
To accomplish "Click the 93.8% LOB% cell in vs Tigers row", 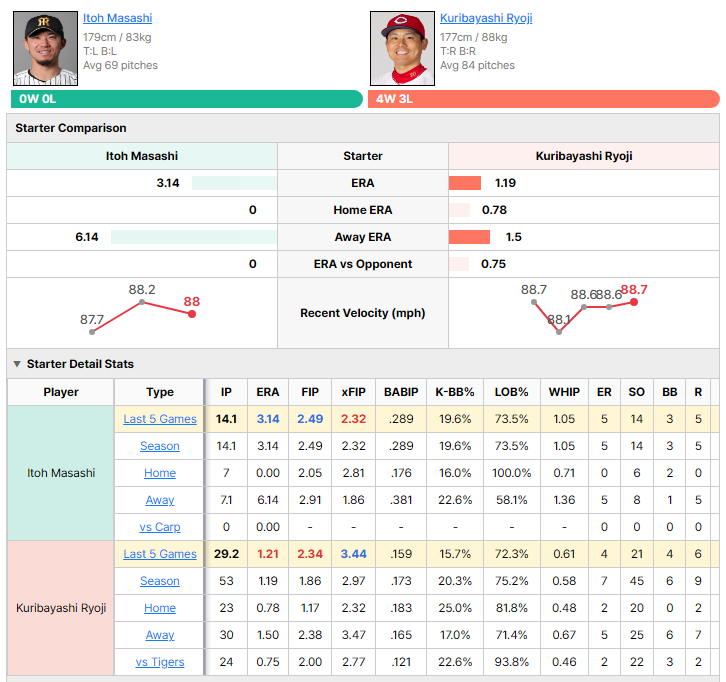I will pos(511,662).
